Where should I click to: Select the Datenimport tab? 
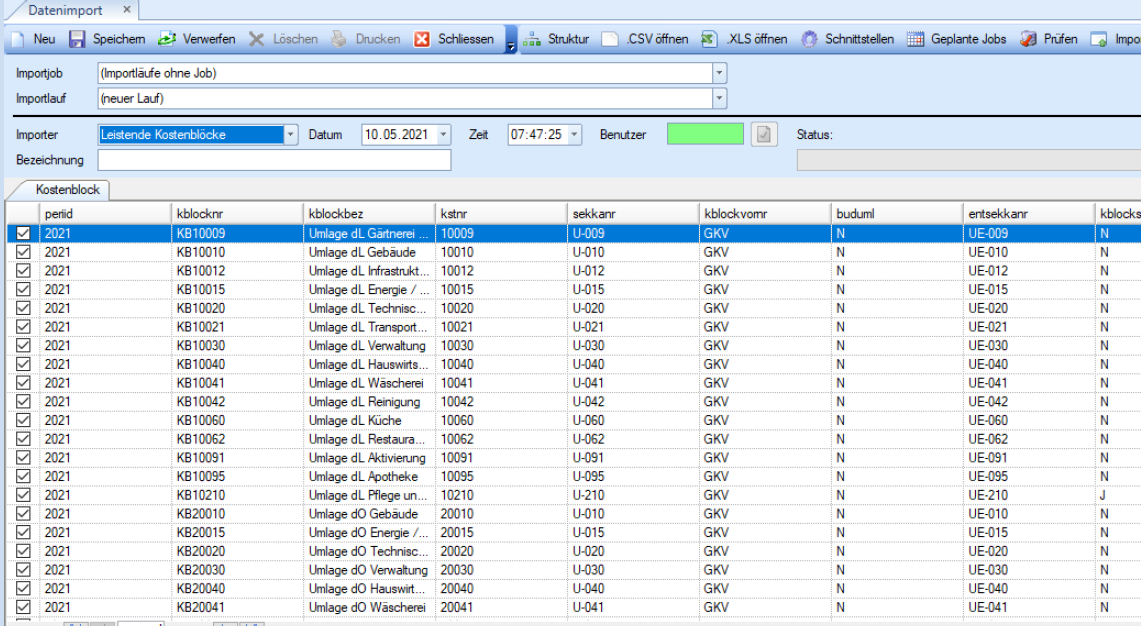[65, 10]
